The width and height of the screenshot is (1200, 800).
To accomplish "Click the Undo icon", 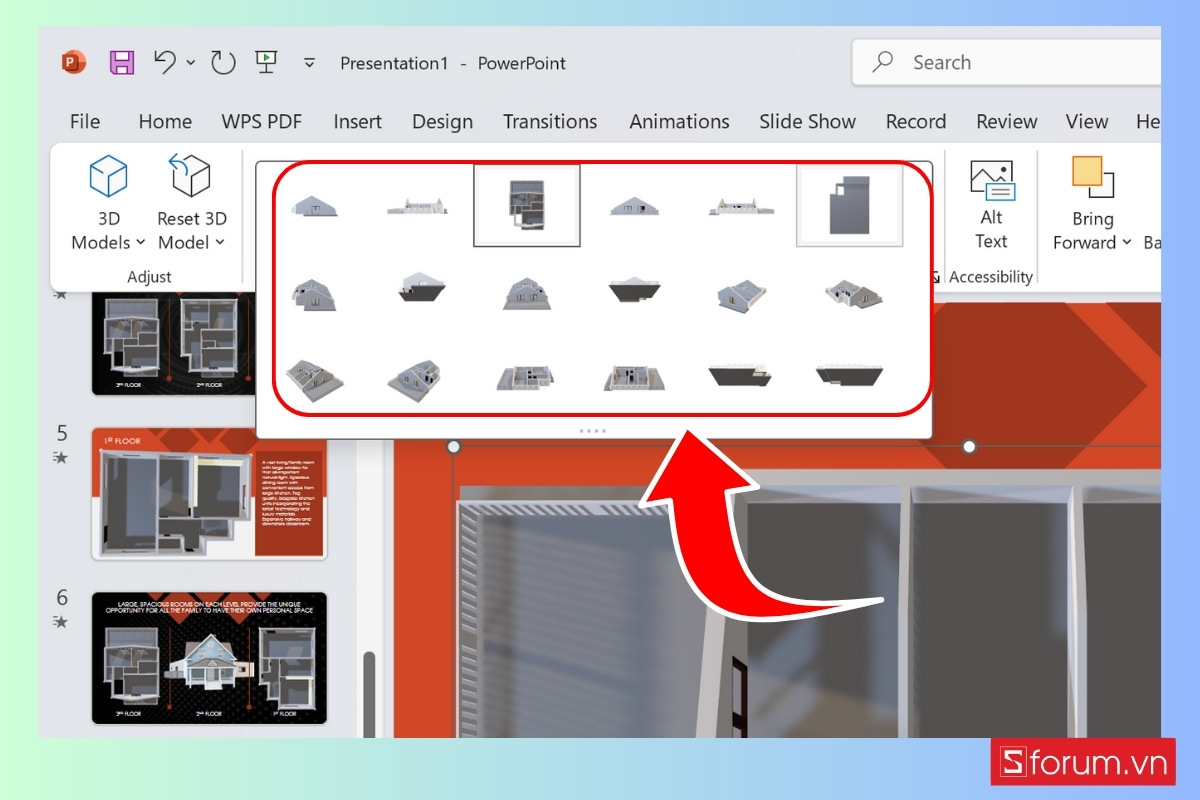I will tap(163, 62).
